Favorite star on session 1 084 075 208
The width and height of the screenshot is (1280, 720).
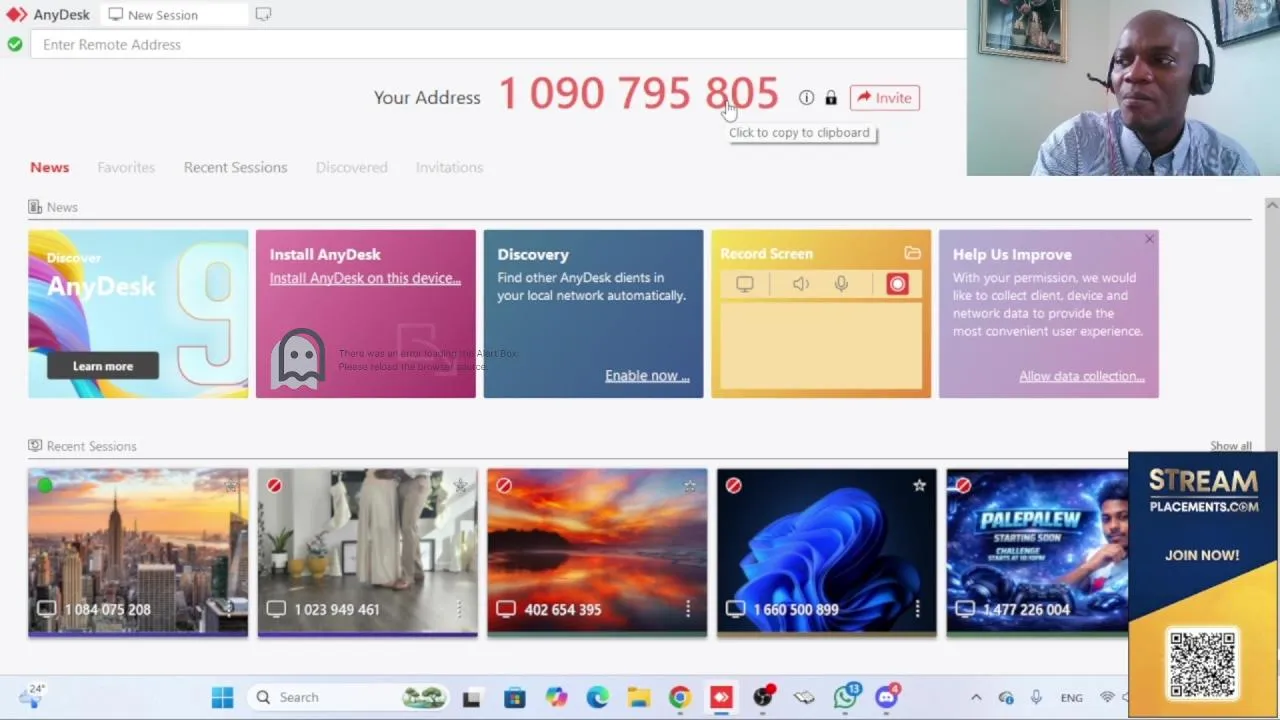click(x=231, y=486)
